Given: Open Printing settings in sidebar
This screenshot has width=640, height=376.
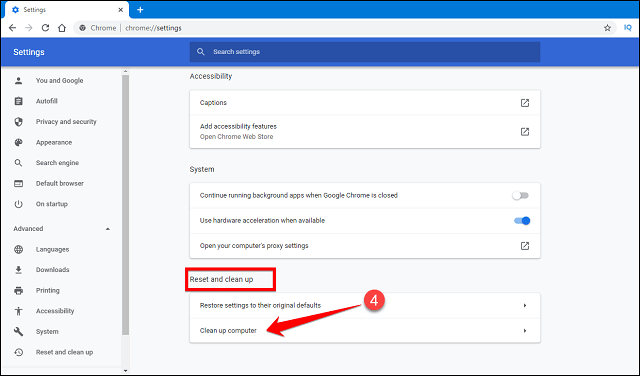Looking at the screenshot, I should pos(48,290).
